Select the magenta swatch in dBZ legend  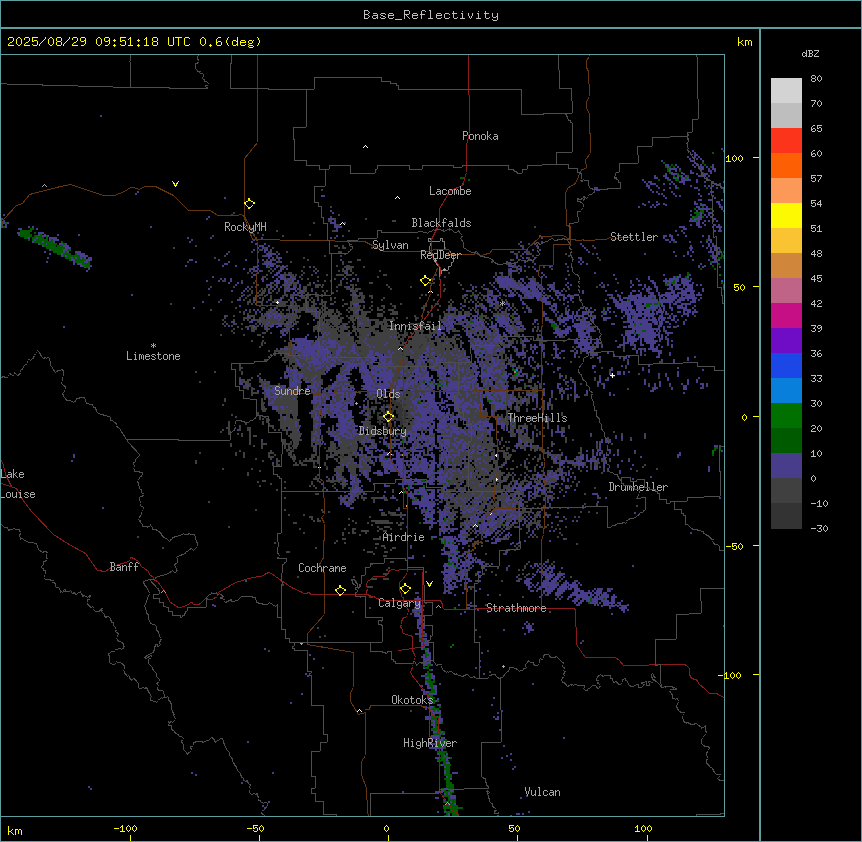coord(786,315)
